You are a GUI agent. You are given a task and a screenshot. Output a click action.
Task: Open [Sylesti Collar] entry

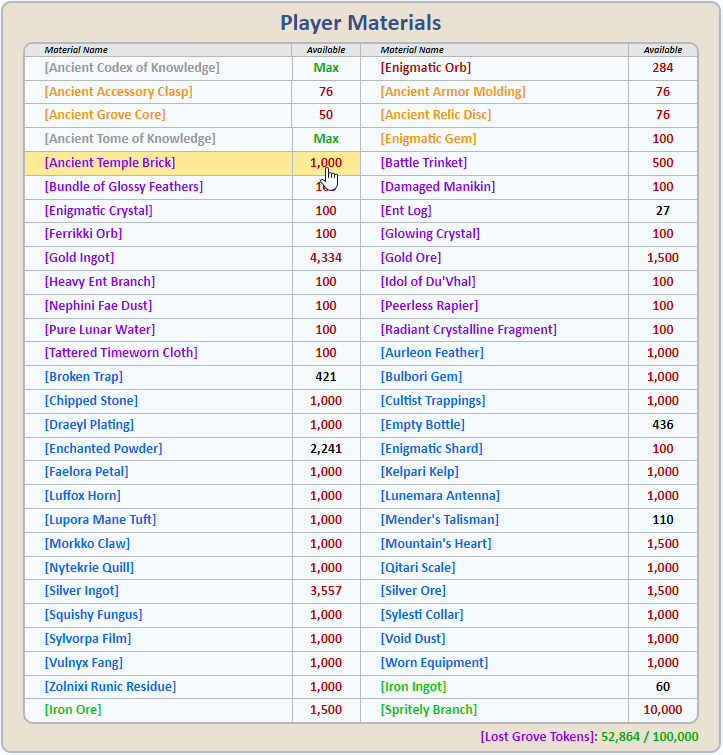point(422,617)
